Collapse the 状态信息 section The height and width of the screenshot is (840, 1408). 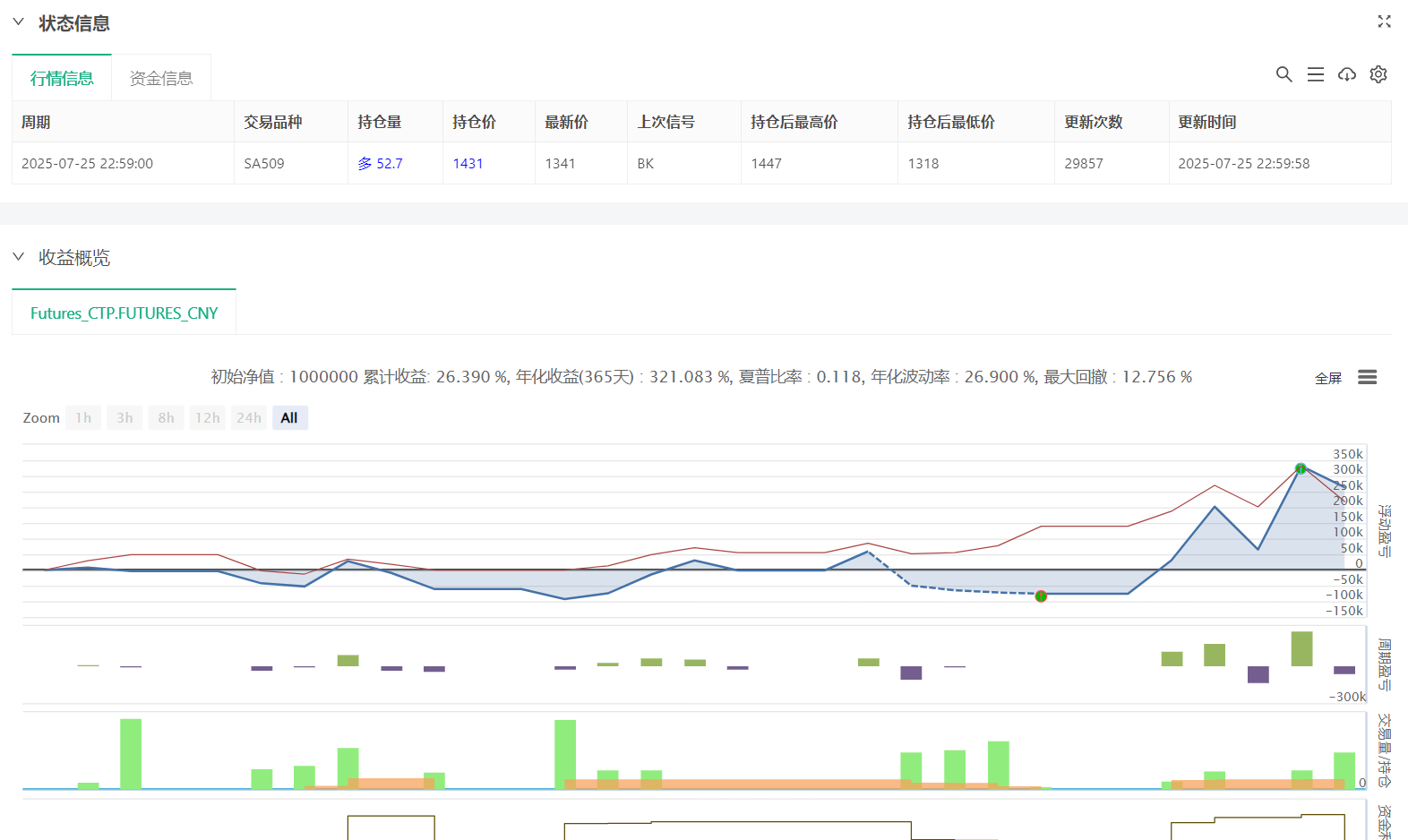tap(18, 22)
